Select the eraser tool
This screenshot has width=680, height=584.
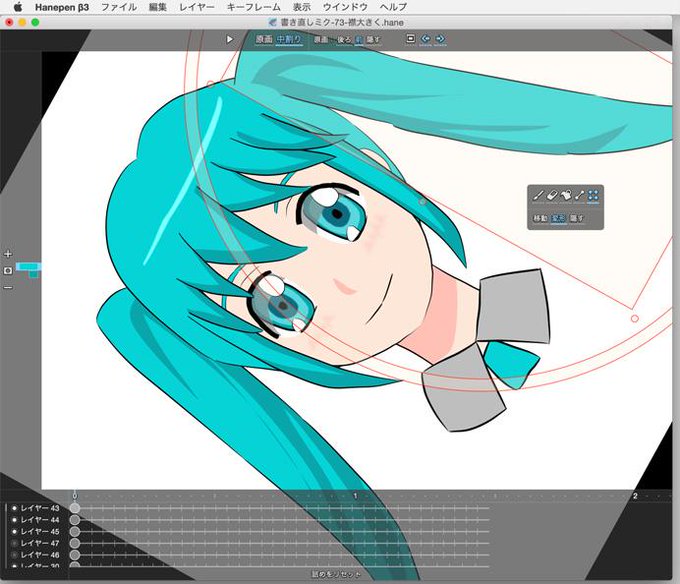[552, 196]
